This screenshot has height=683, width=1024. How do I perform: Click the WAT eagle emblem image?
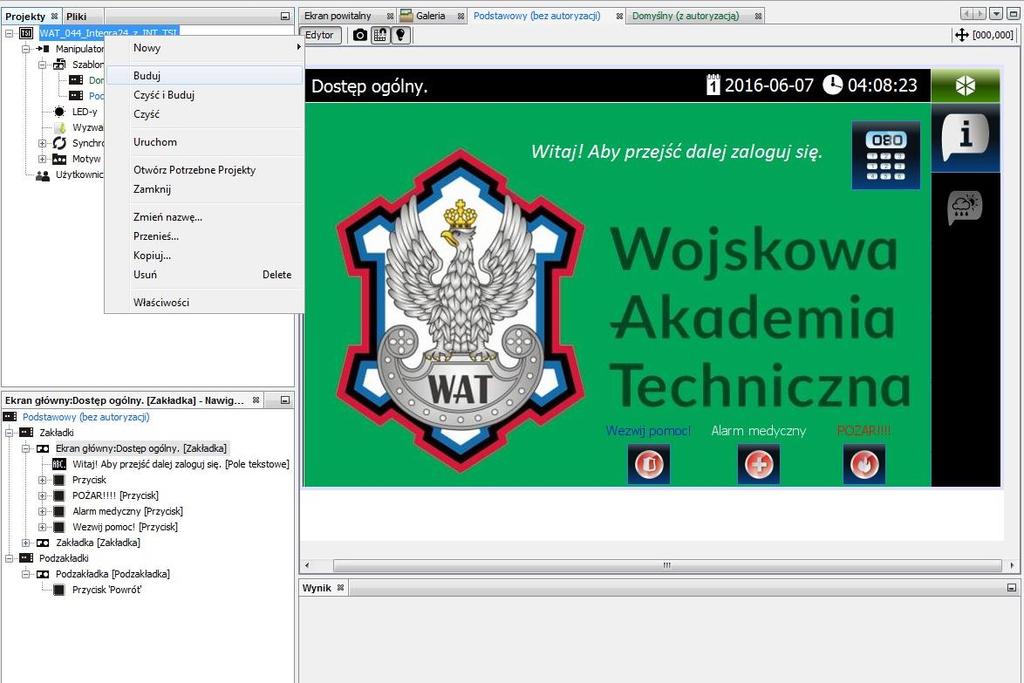[460, 310]
